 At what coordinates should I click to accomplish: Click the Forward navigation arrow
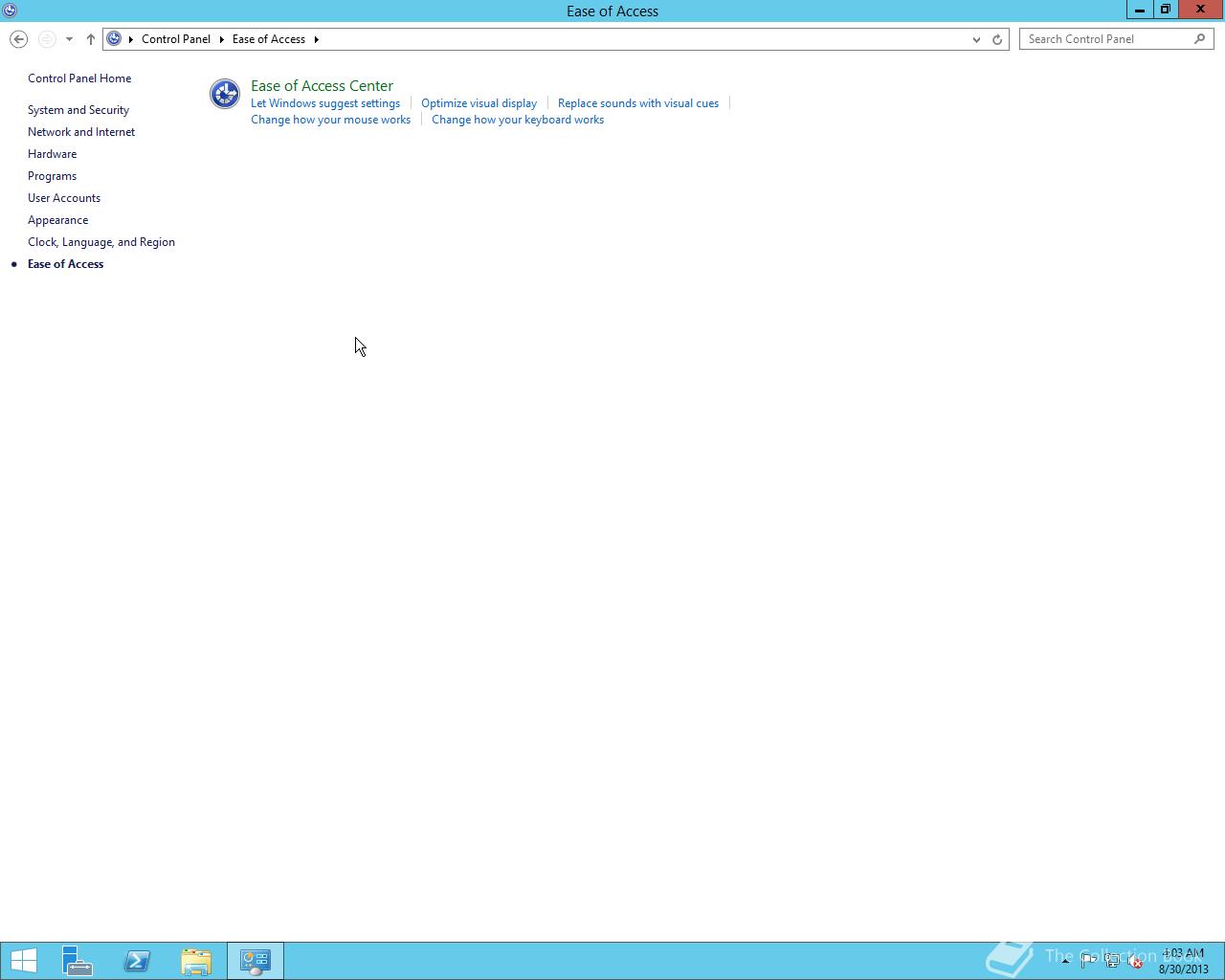46,39
